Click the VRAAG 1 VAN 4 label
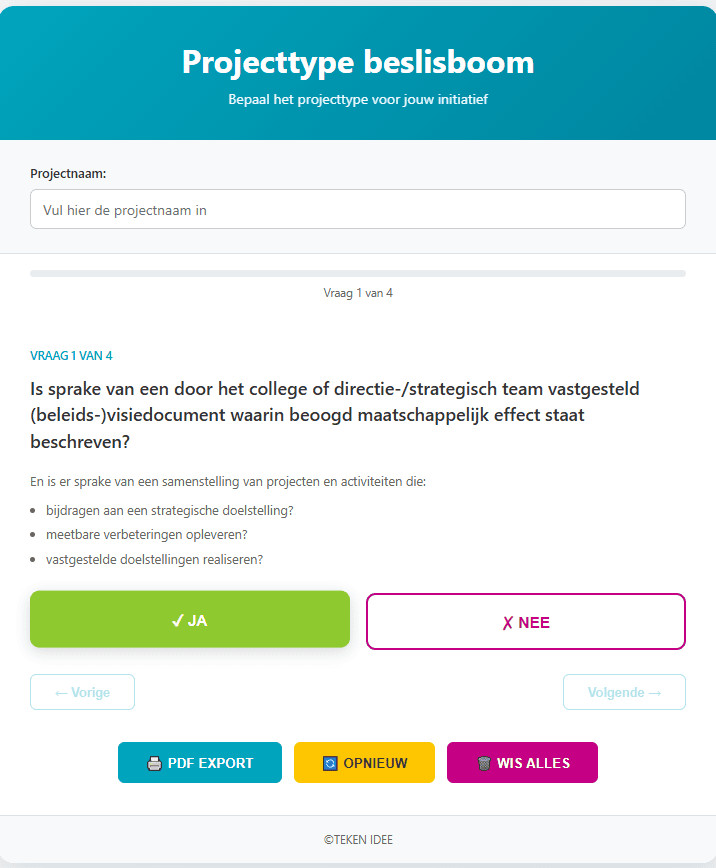716x868 pixels. coord(71,355)
